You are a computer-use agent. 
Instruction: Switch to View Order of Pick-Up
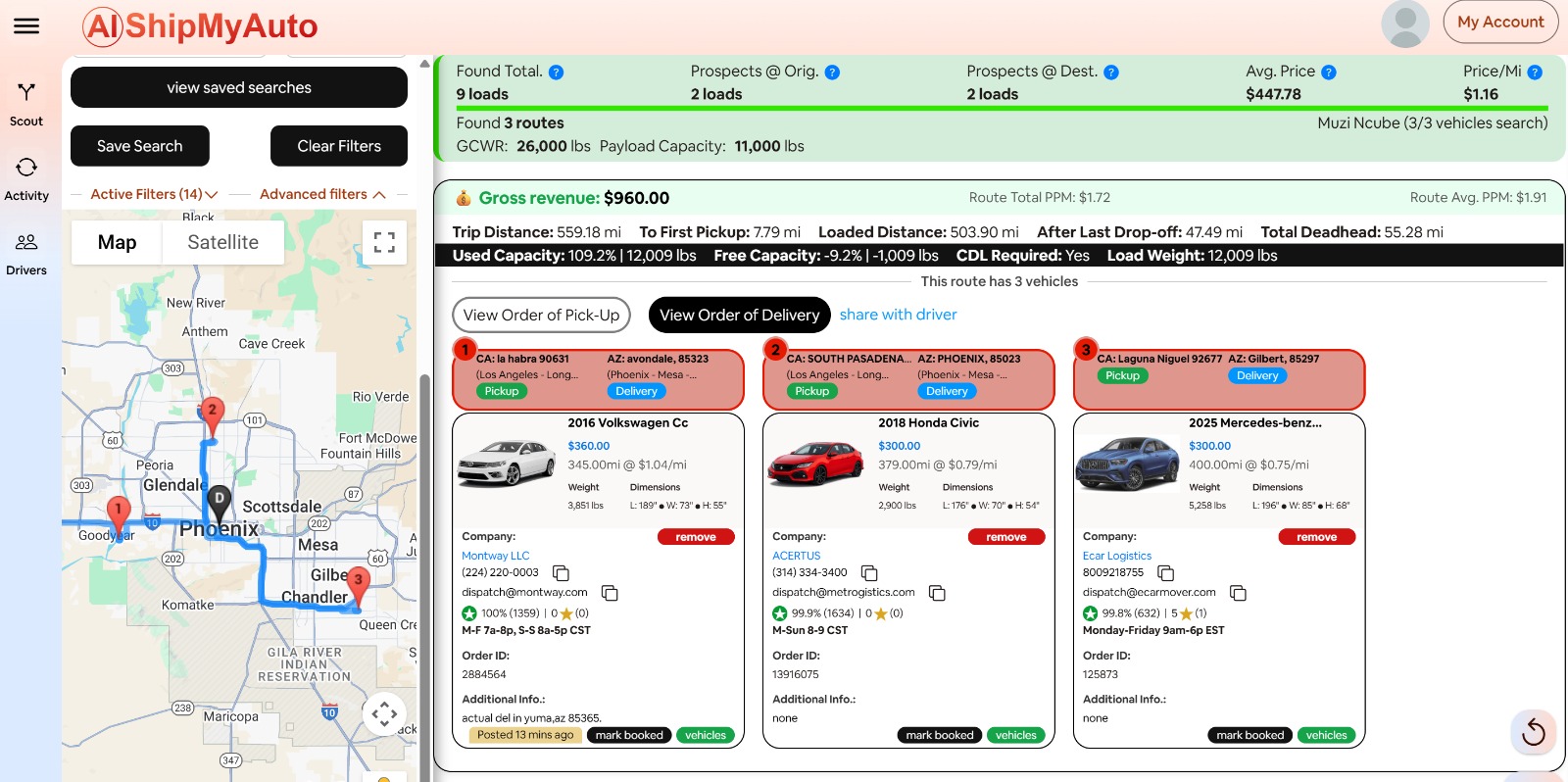[x=541, y=316]
